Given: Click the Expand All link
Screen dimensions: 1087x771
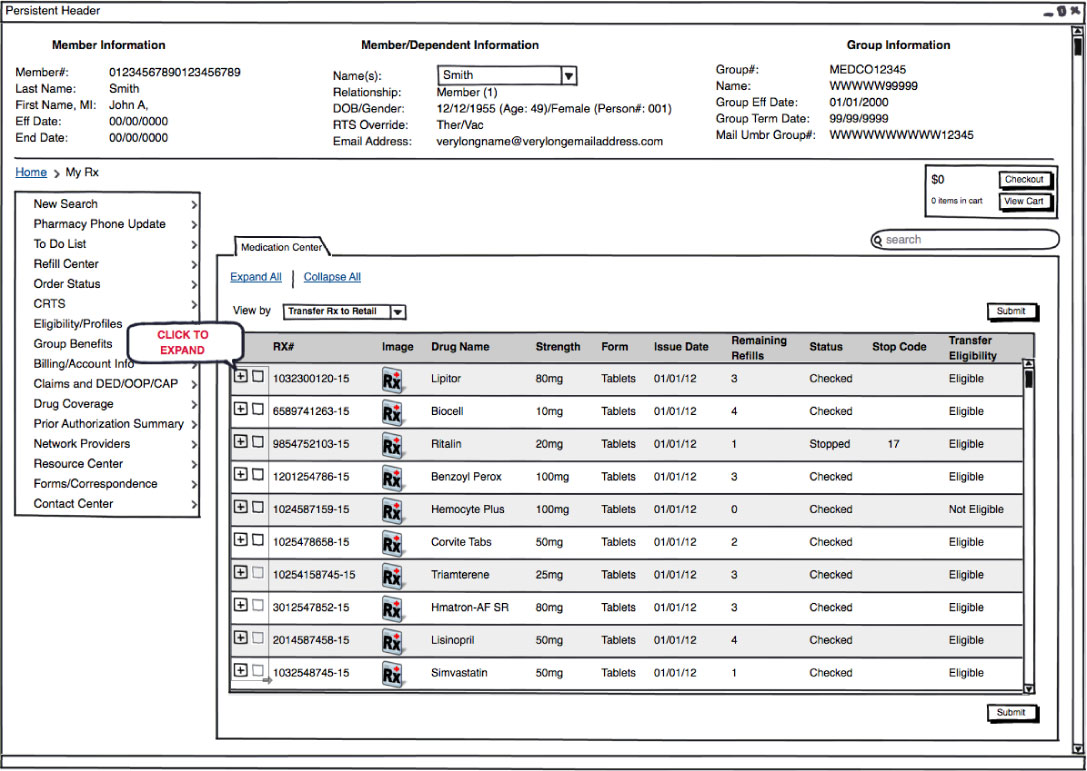Looking at the screenshot, I should point(256,277).
